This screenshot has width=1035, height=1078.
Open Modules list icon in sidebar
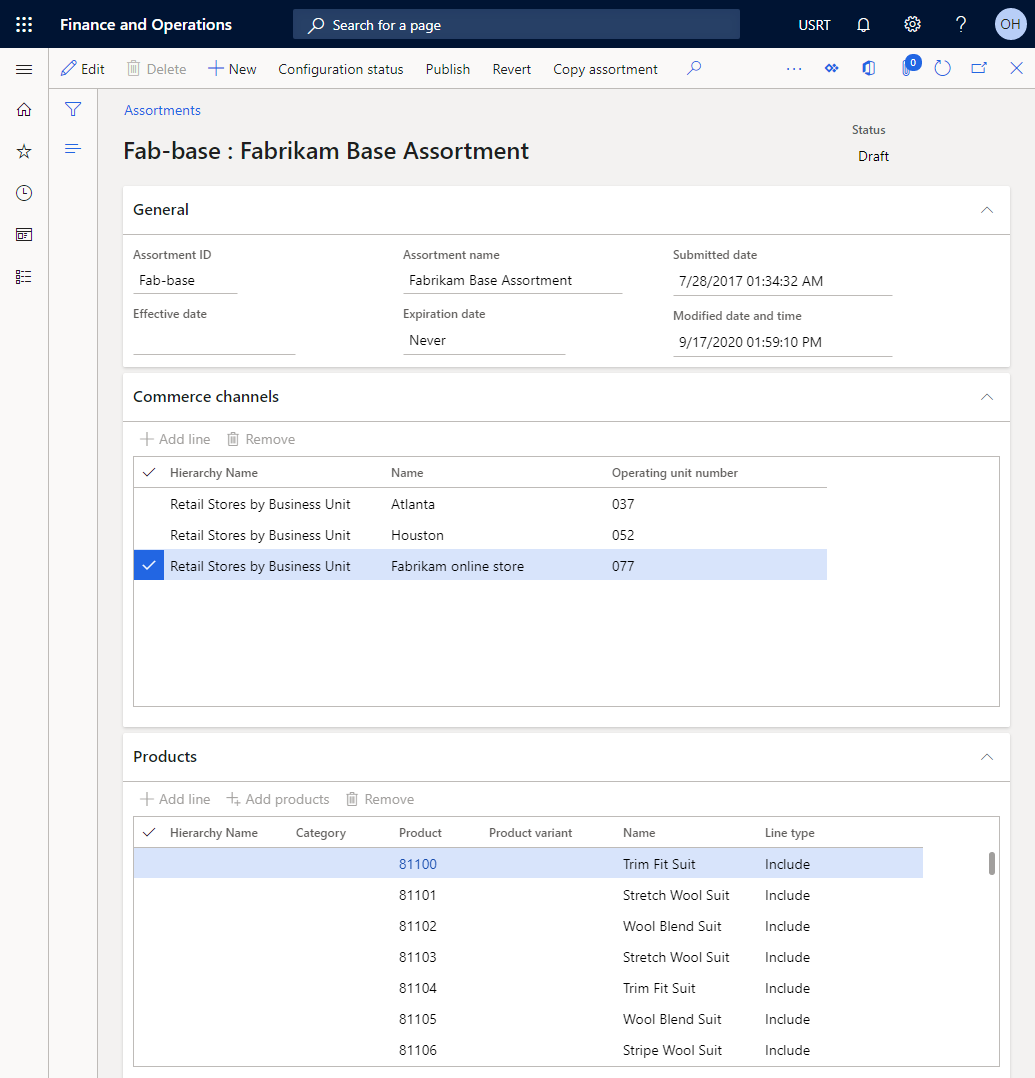[24, 277]
